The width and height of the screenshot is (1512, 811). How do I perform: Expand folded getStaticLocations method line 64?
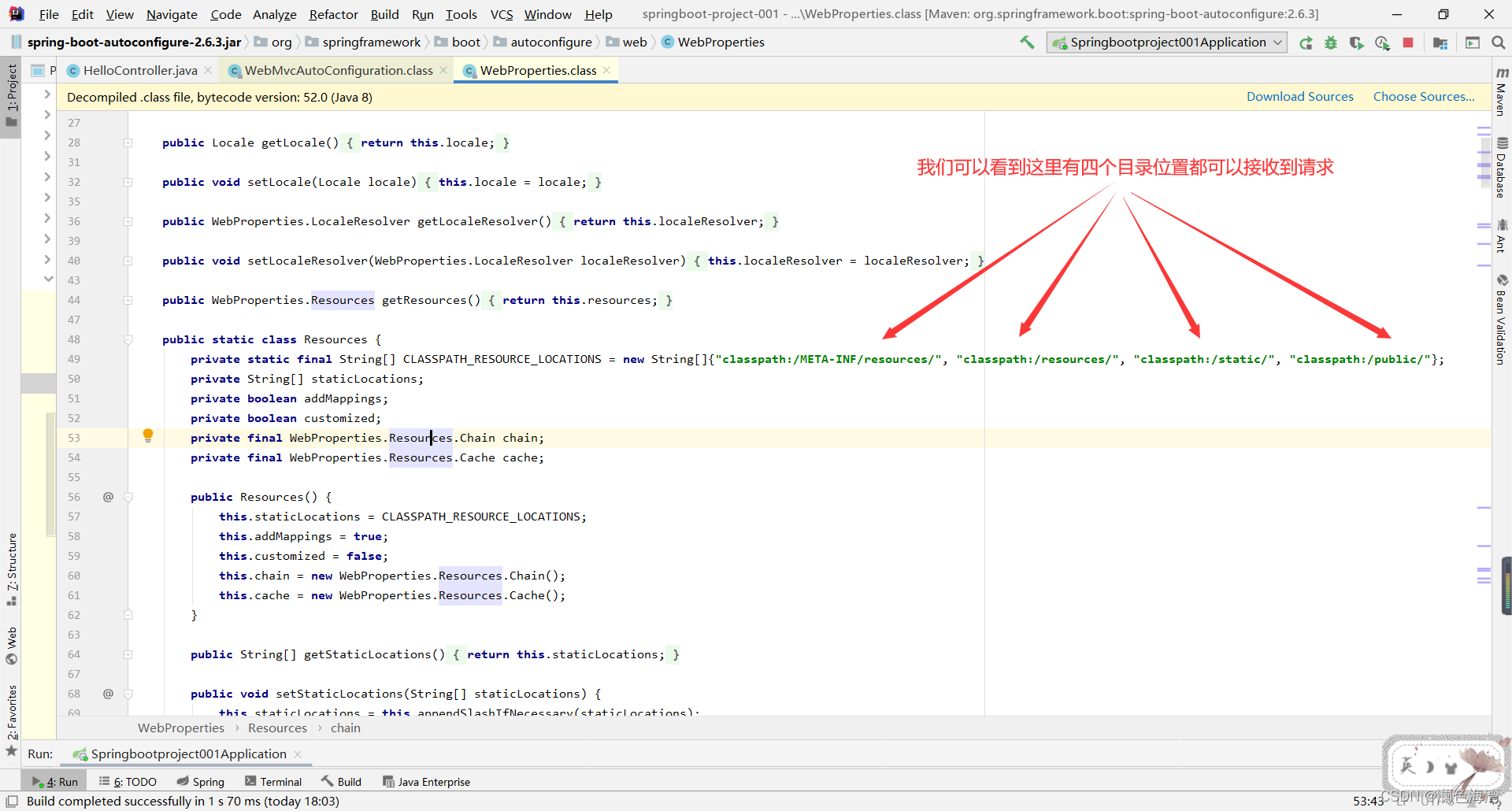point(128,654)
